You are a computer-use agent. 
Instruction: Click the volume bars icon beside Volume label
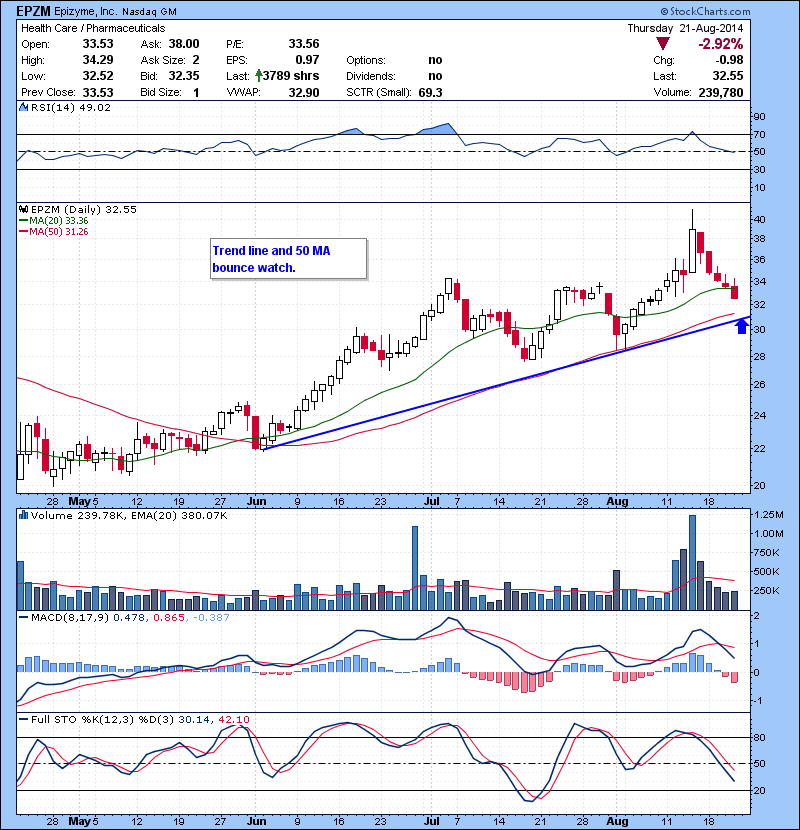click(24, 515)
